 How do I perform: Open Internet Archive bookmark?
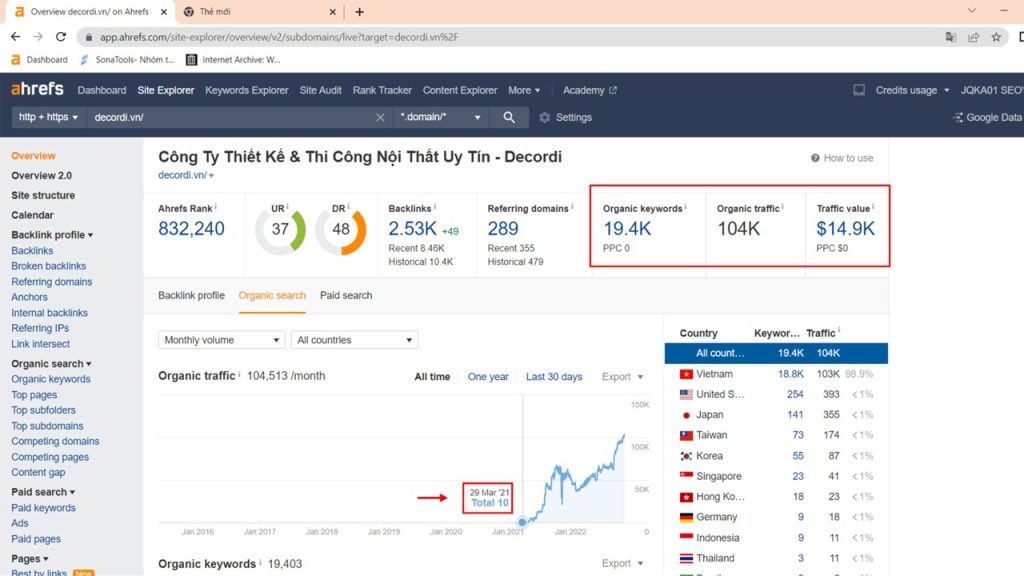[x=233, y=59]
